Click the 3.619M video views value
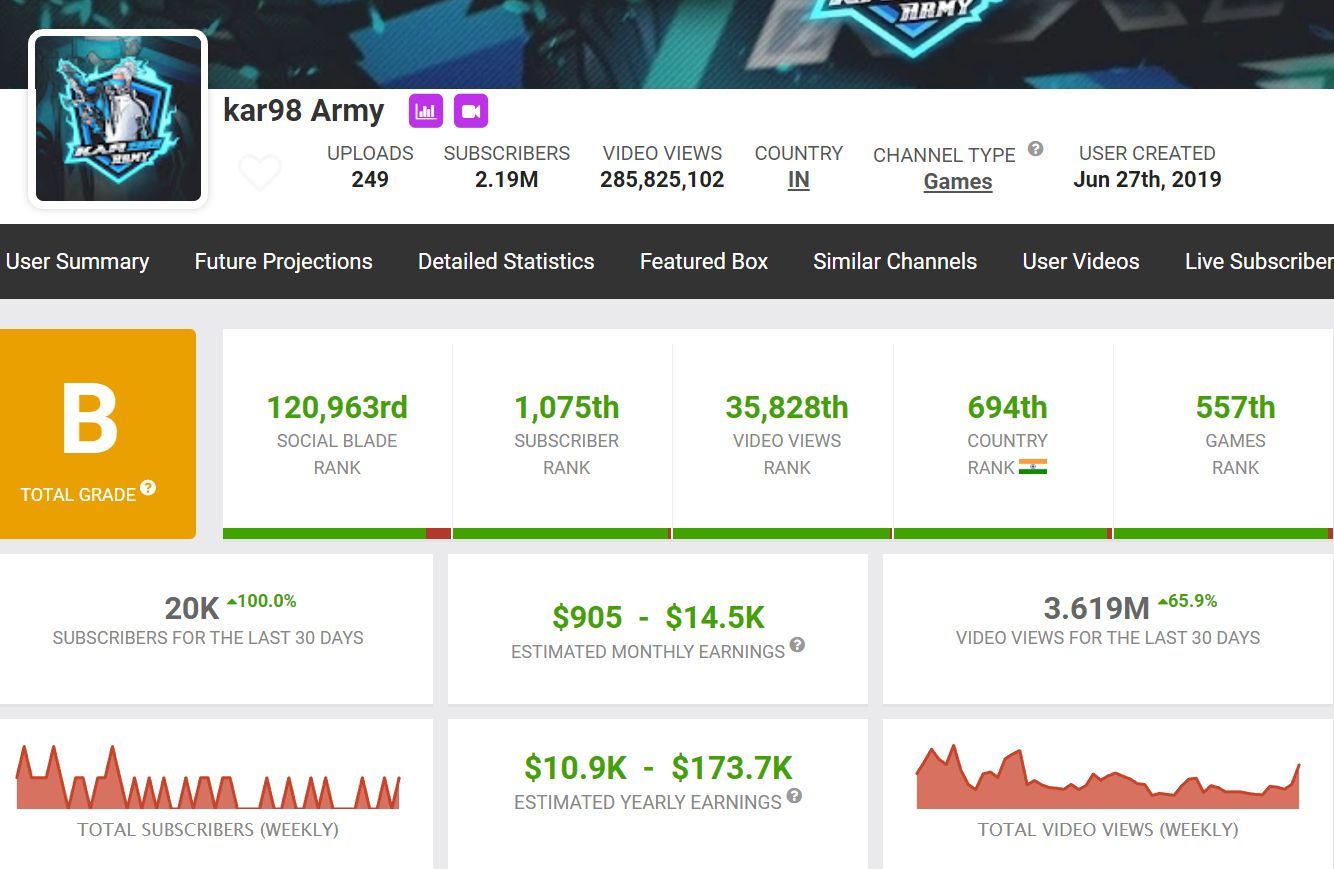The width and height of the screenshot is (1334, 869). (1096, 608)
